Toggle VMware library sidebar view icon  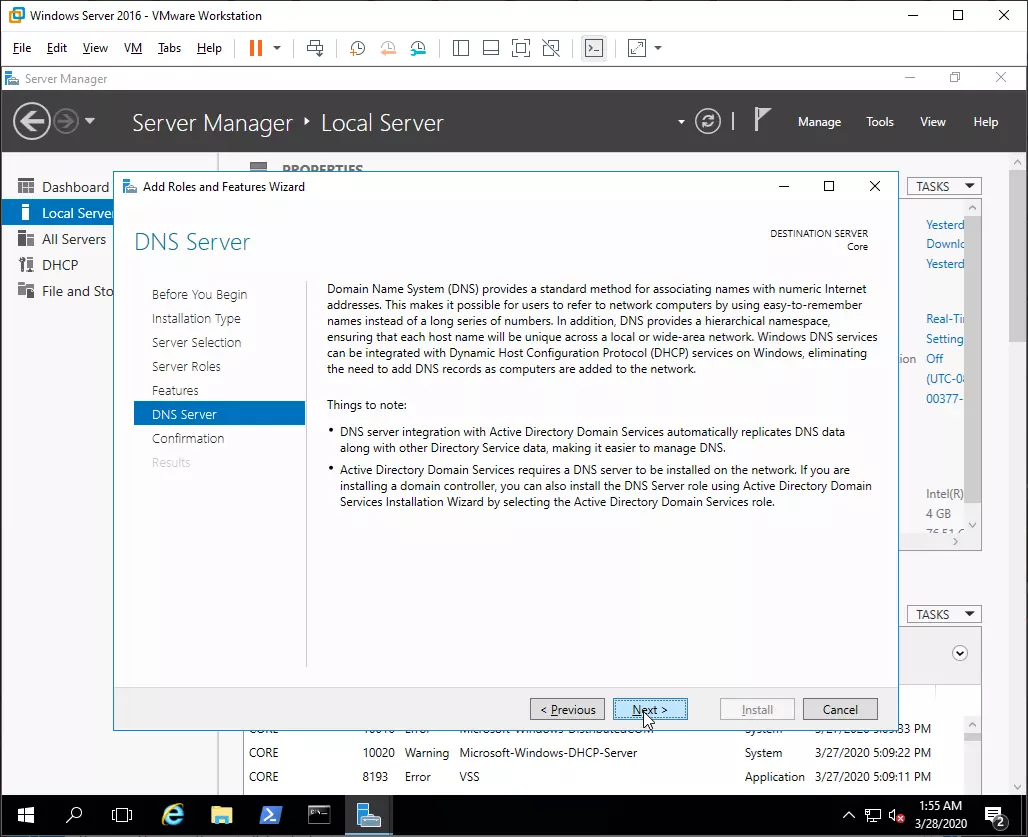pos(461,48)
